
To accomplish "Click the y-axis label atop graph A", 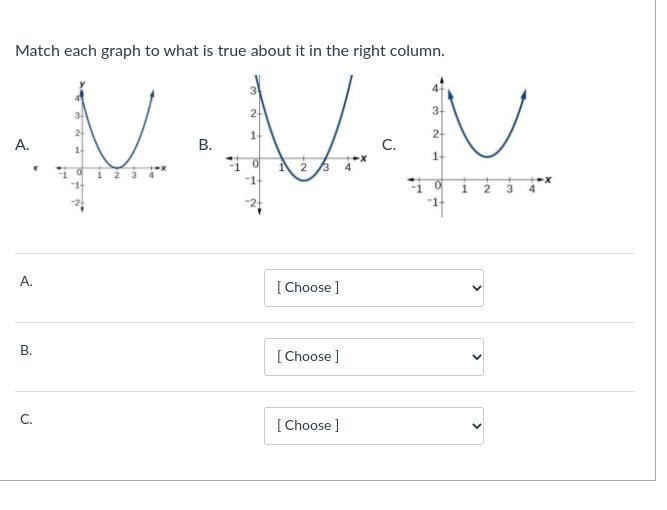I will [82, 84].
